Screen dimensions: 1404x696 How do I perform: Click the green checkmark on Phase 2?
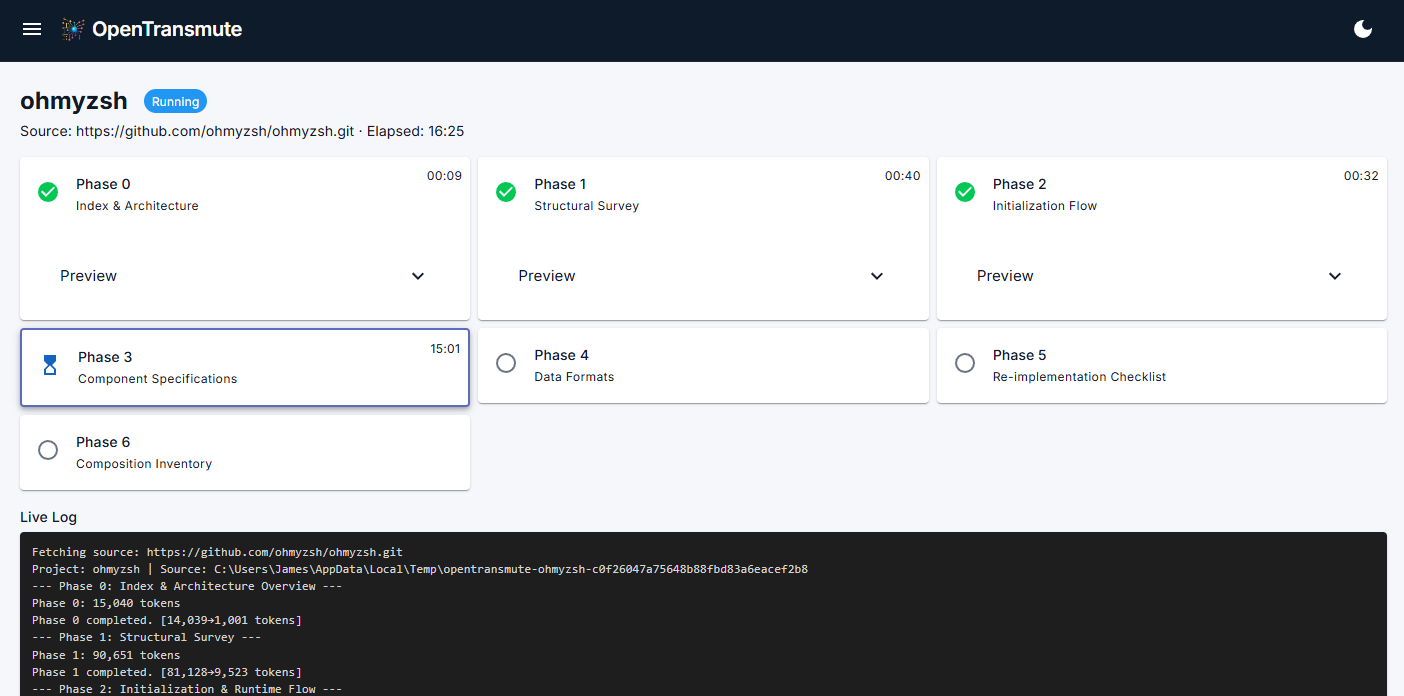tap(964, 192)
